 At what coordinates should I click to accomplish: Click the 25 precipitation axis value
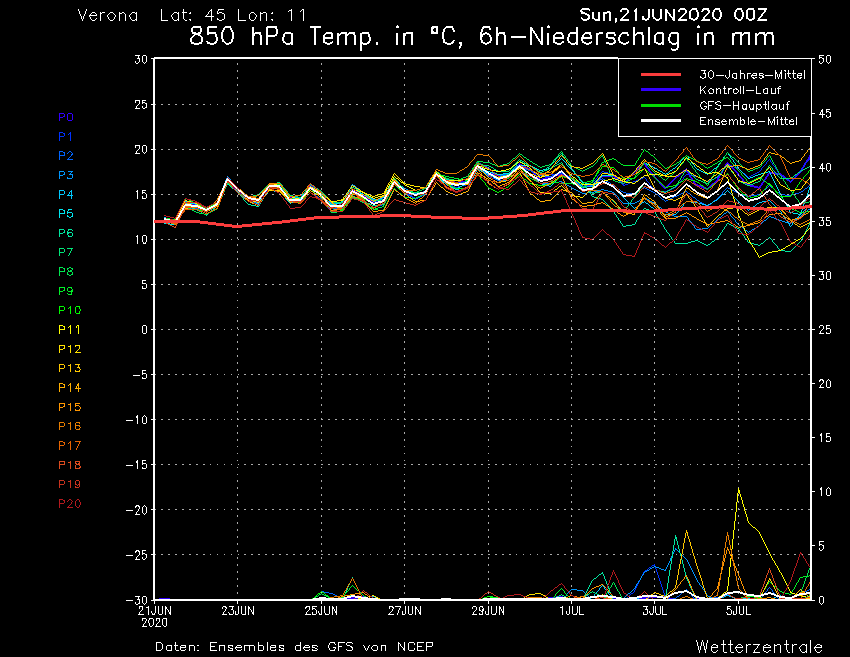pos(825,330)
